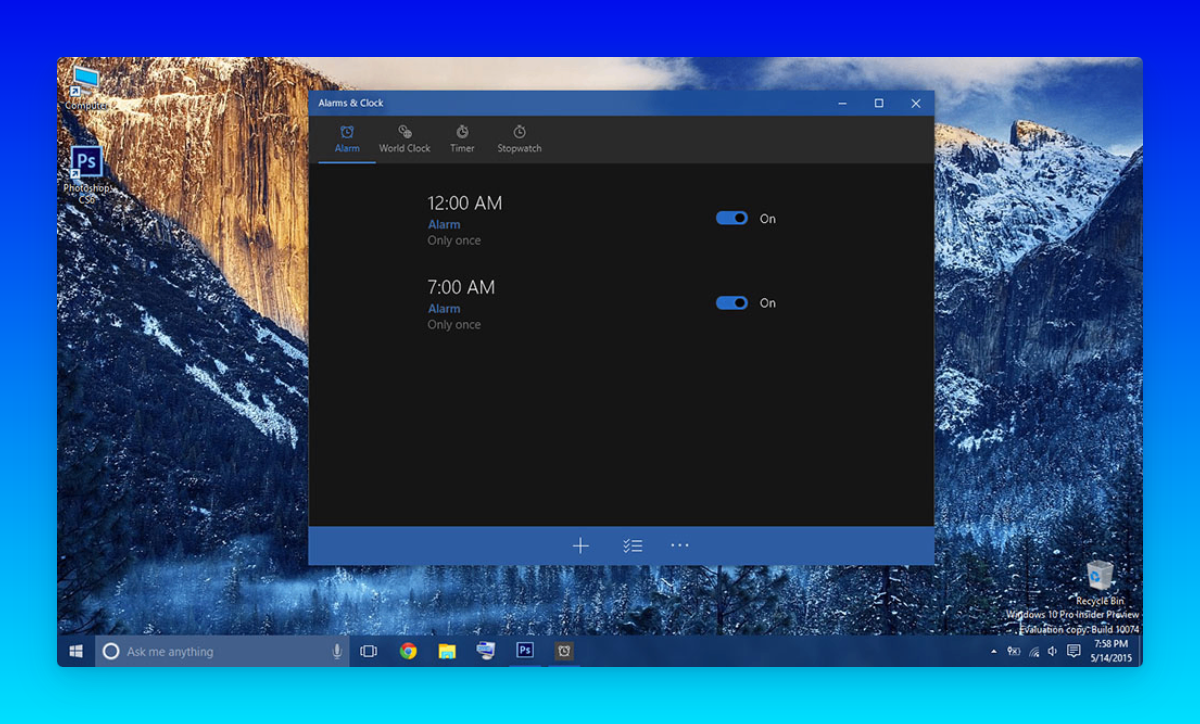Switch to the World Clock tab

[404, 139]
